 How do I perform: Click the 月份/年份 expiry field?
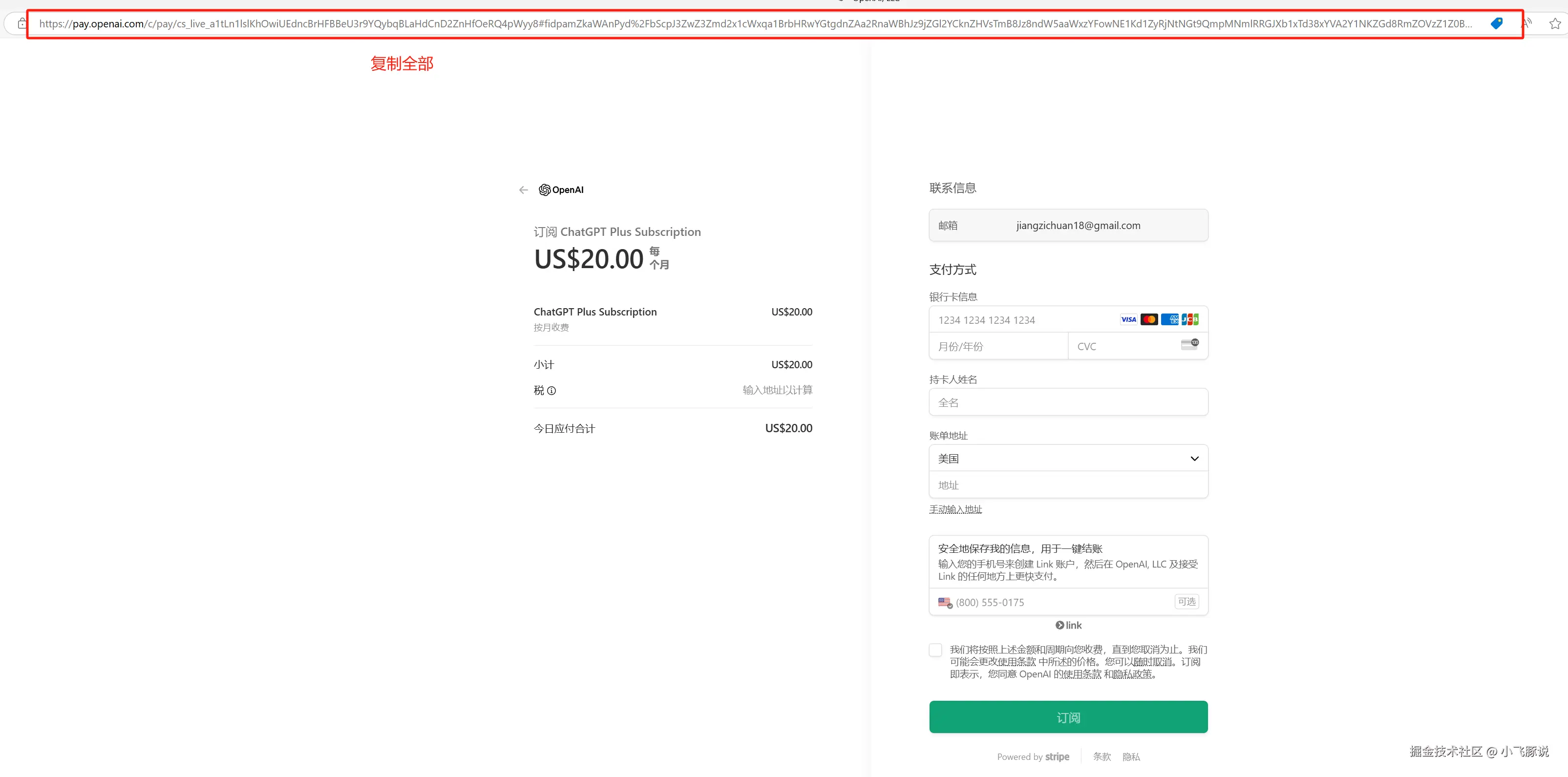998,346
